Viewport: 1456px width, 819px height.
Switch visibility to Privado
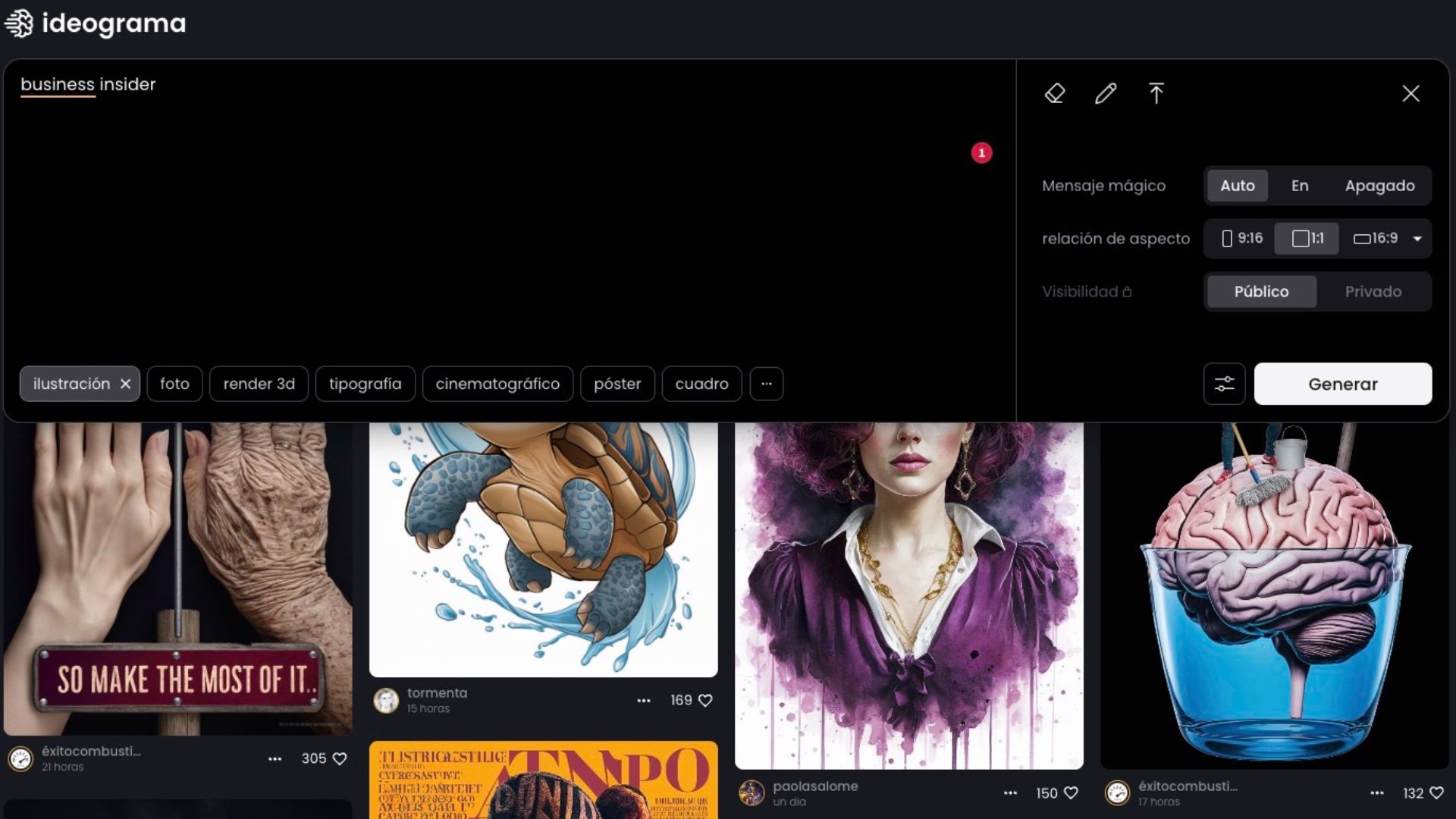[x=1373, y=291]
